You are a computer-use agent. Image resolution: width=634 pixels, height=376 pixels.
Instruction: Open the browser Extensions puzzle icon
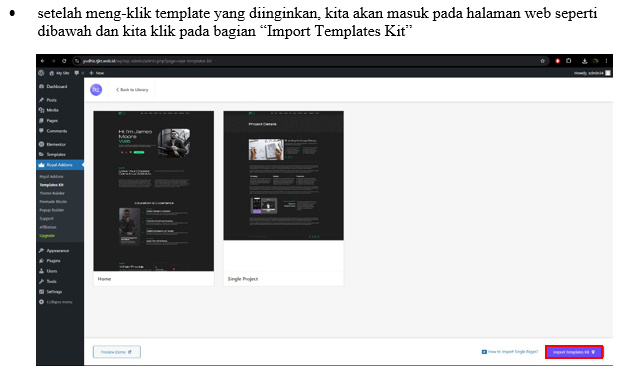click(569, 61)
